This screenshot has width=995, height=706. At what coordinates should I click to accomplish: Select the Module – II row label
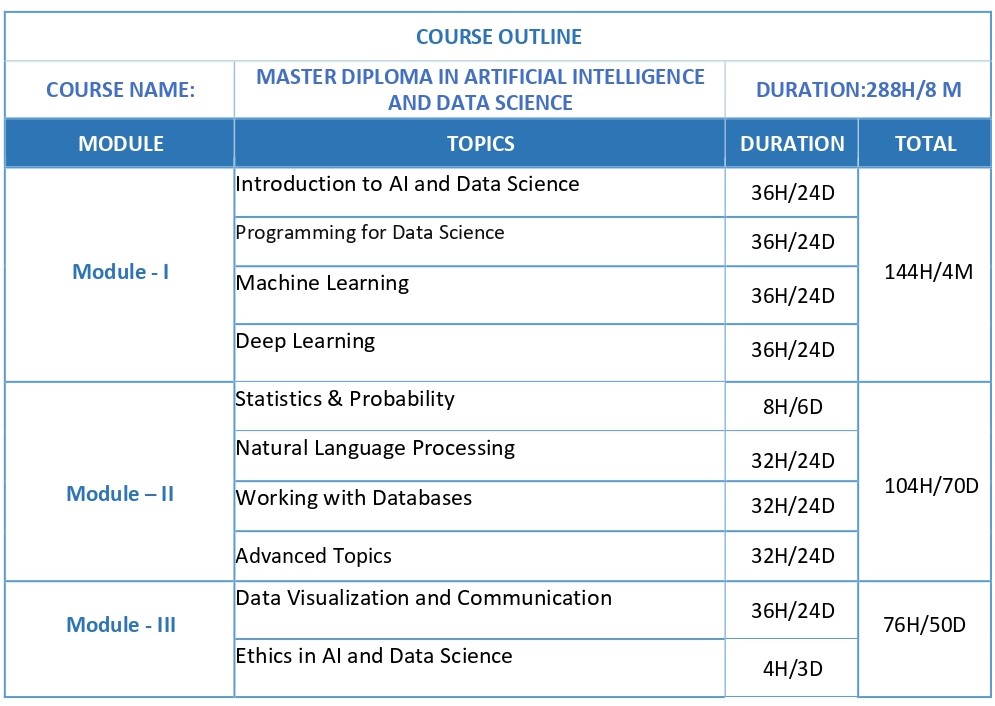point(120,494)
